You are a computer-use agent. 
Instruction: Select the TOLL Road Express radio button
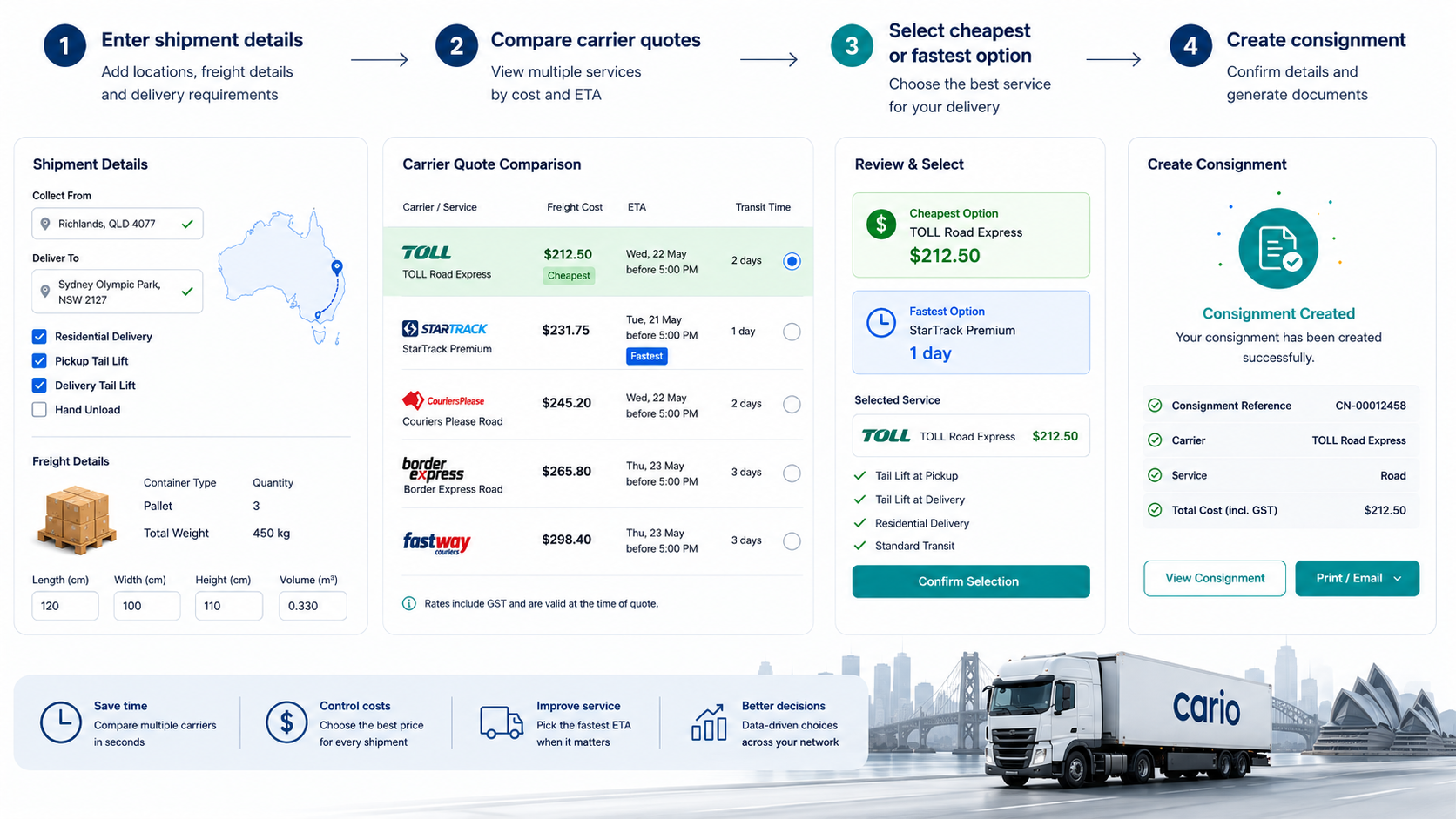click(x=792, y=261)
